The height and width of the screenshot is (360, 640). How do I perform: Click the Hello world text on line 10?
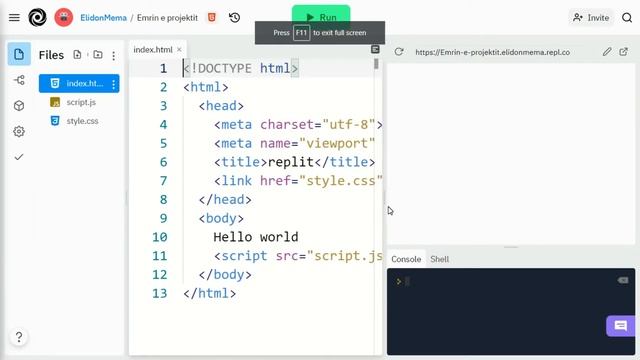256,237
